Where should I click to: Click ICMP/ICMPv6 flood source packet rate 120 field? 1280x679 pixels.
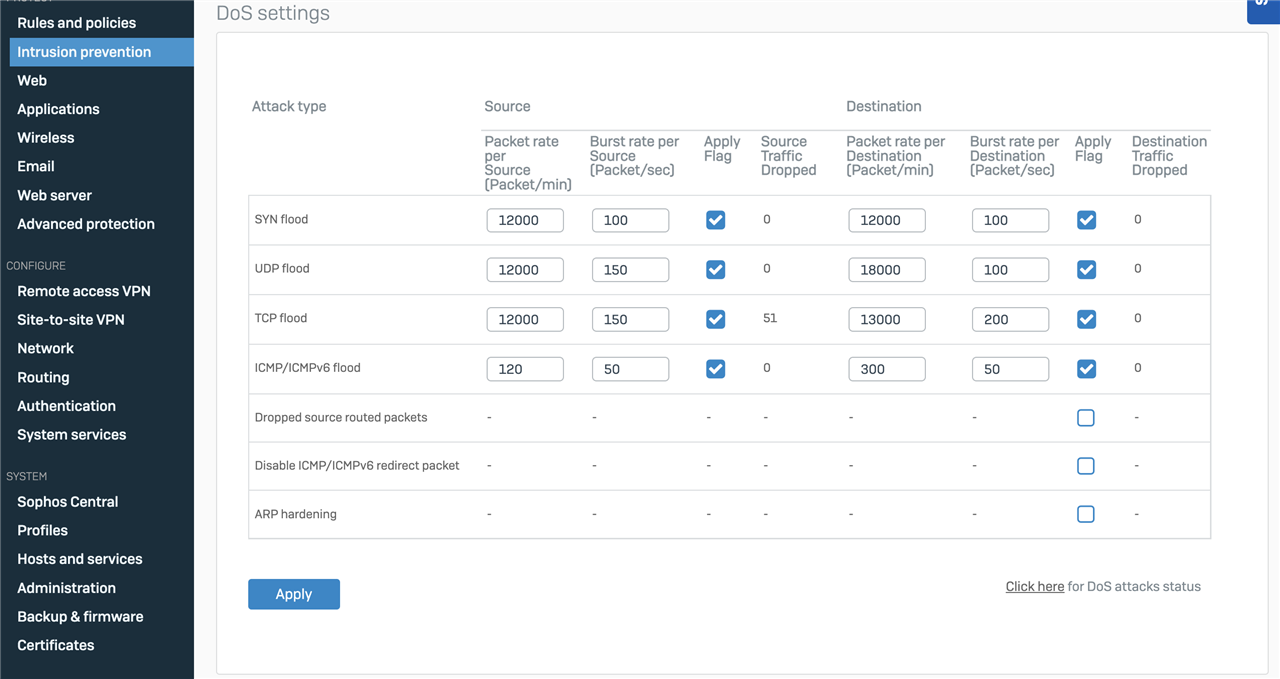pos(525,369)
